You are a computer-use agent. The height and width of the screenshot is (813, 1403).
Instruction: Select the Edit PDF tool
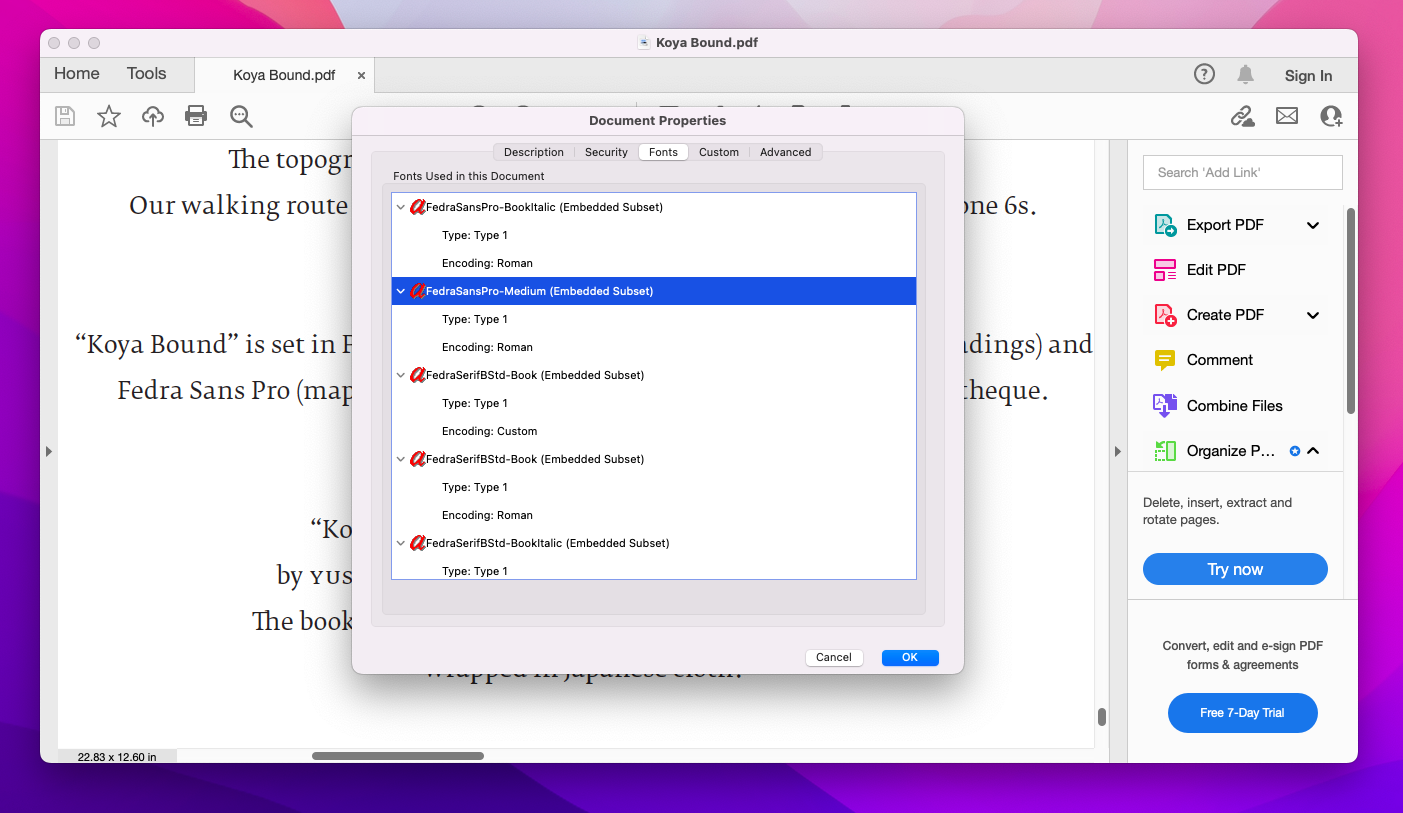coord(1214,269)
